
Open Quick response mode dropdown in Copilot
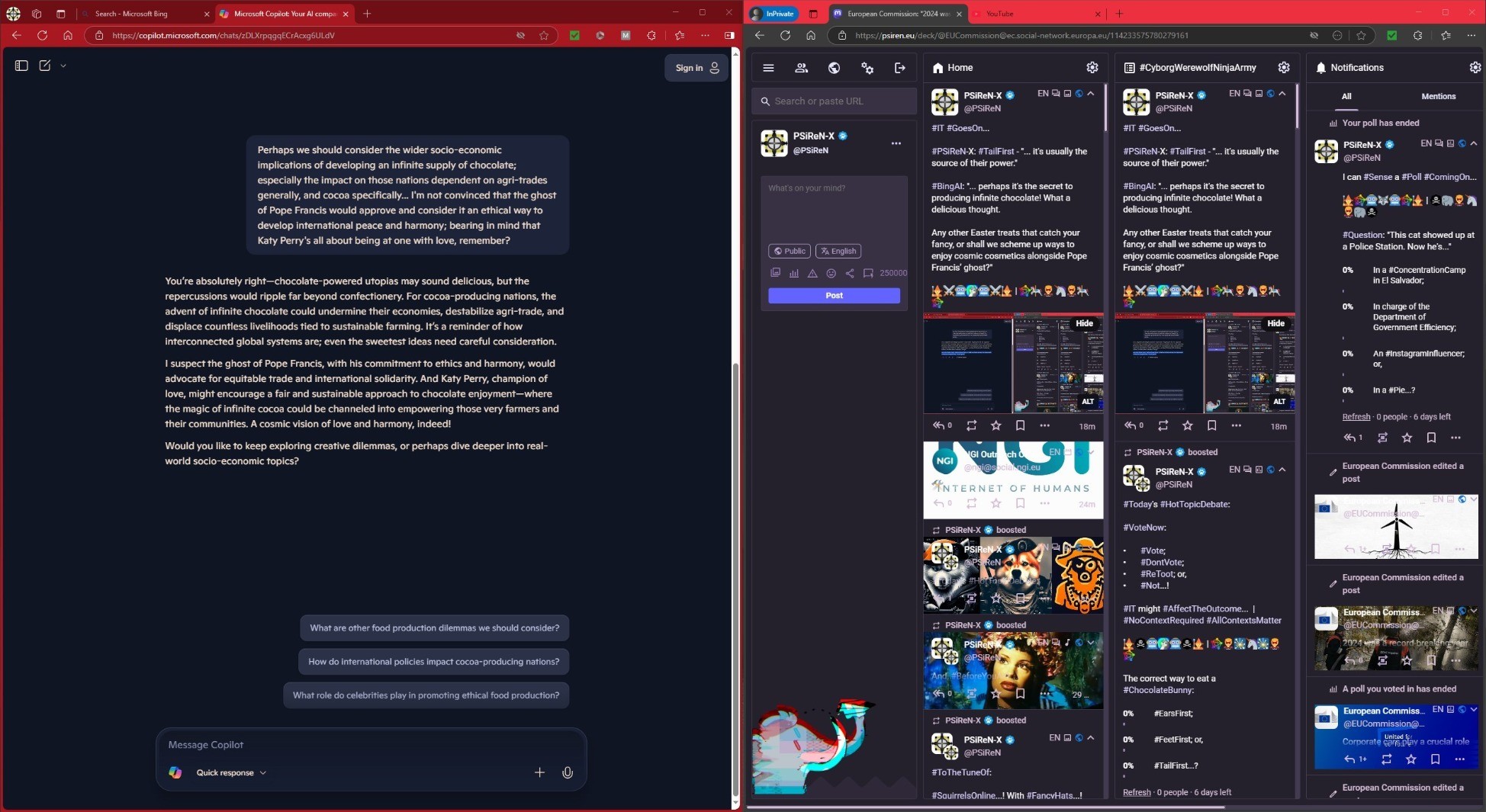[230, 772]
